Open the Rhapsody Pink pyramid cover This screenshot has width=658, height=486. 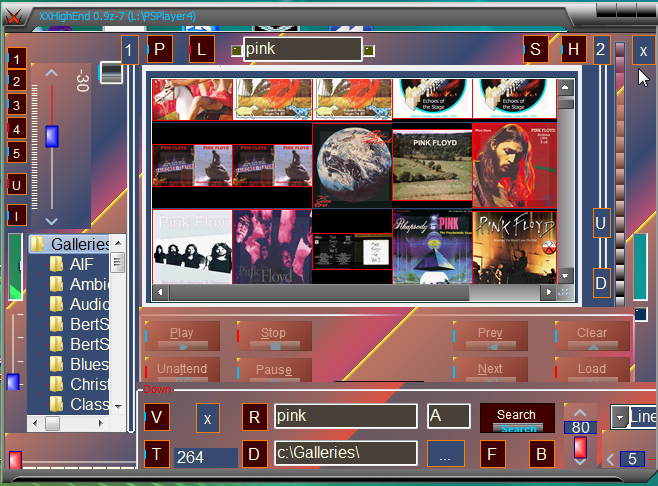(x=432, y=248)
